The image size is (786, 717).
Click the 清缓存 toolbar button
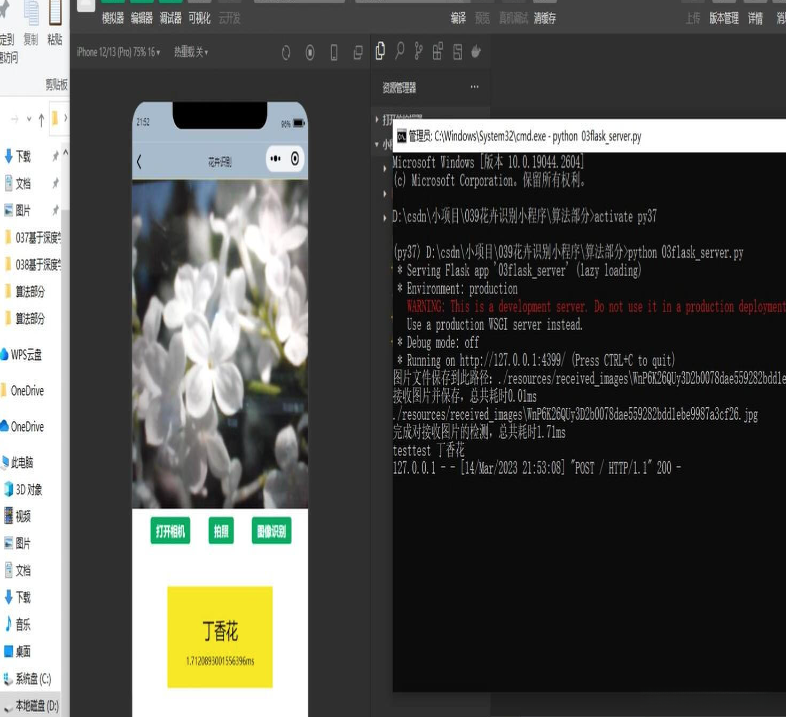pos(544,19)
